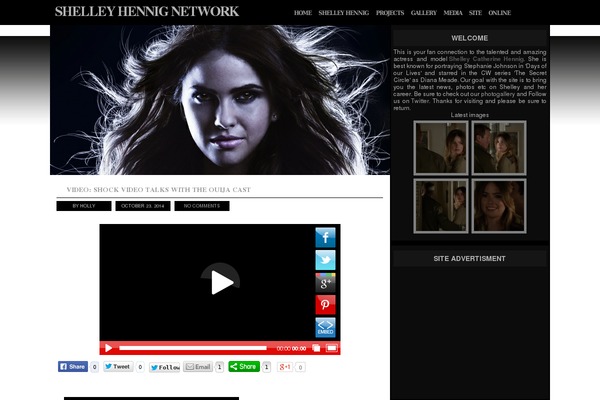The width and height of the screenshot is (600, 400).
Task: Open the GALLERY menu item
Action: coord(424,13)
